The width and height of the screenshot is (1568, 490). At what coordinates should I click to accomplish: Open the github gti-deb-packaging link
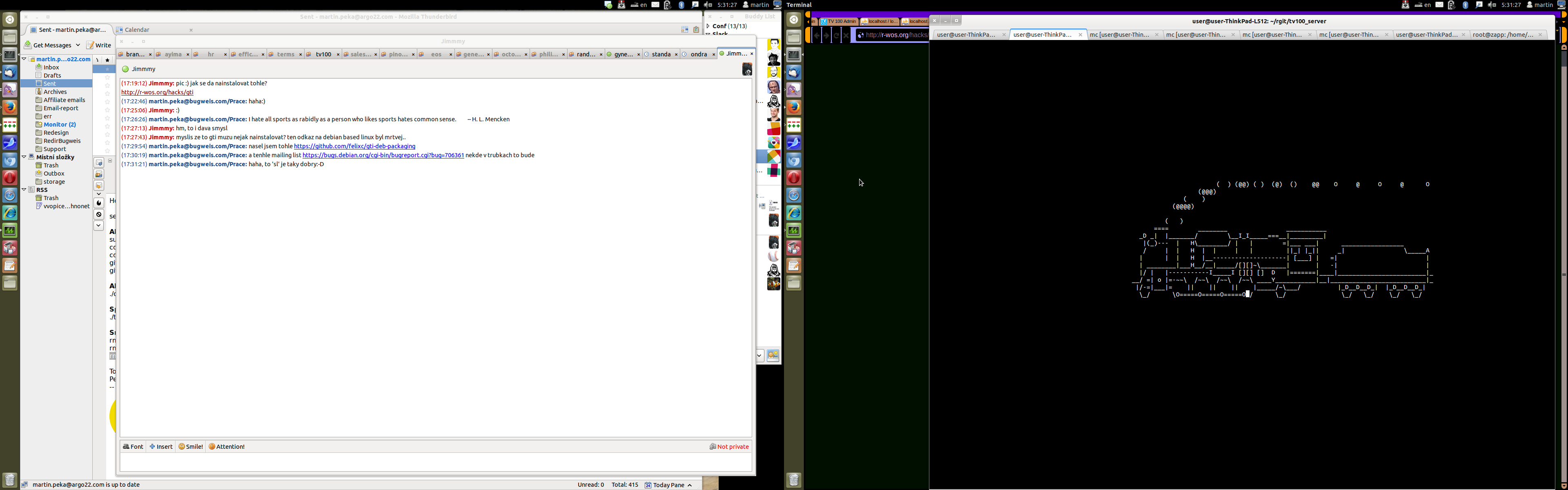[x=354, y=146]
